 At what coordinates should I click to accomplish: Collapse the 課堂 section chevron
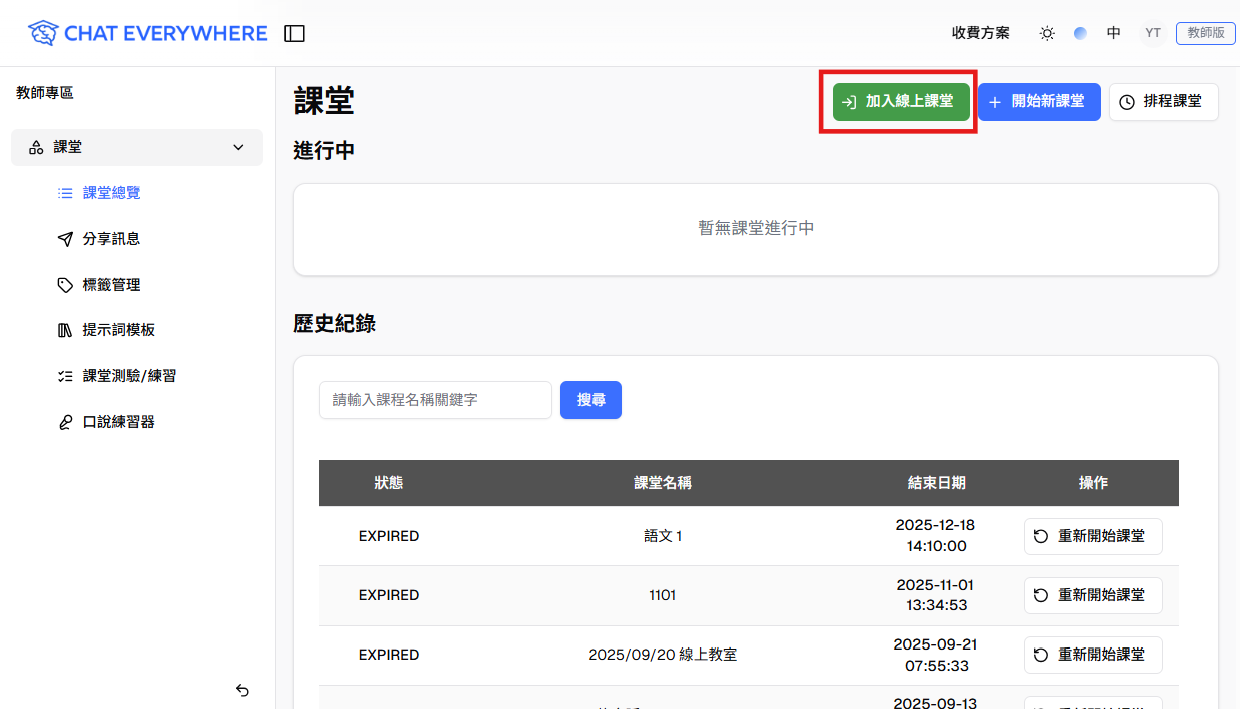[x=238, y=147]
